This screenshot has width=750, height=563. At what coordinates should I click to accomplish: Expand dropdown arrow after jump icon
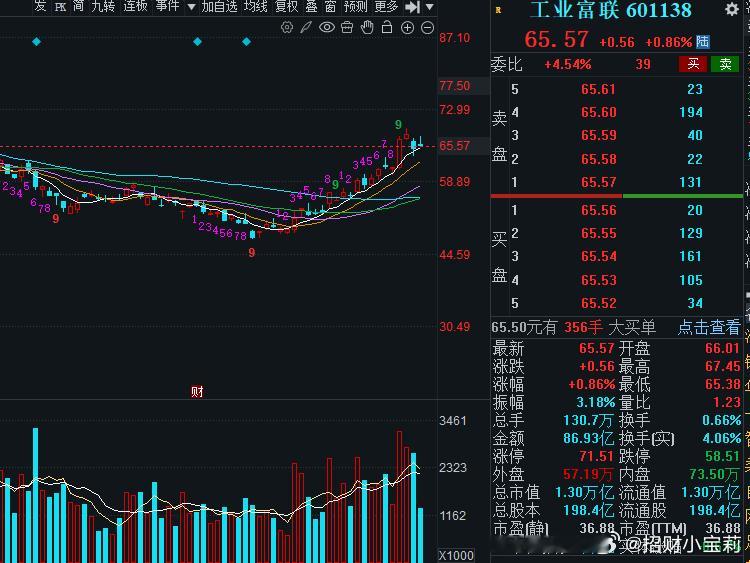coord(430,7)
